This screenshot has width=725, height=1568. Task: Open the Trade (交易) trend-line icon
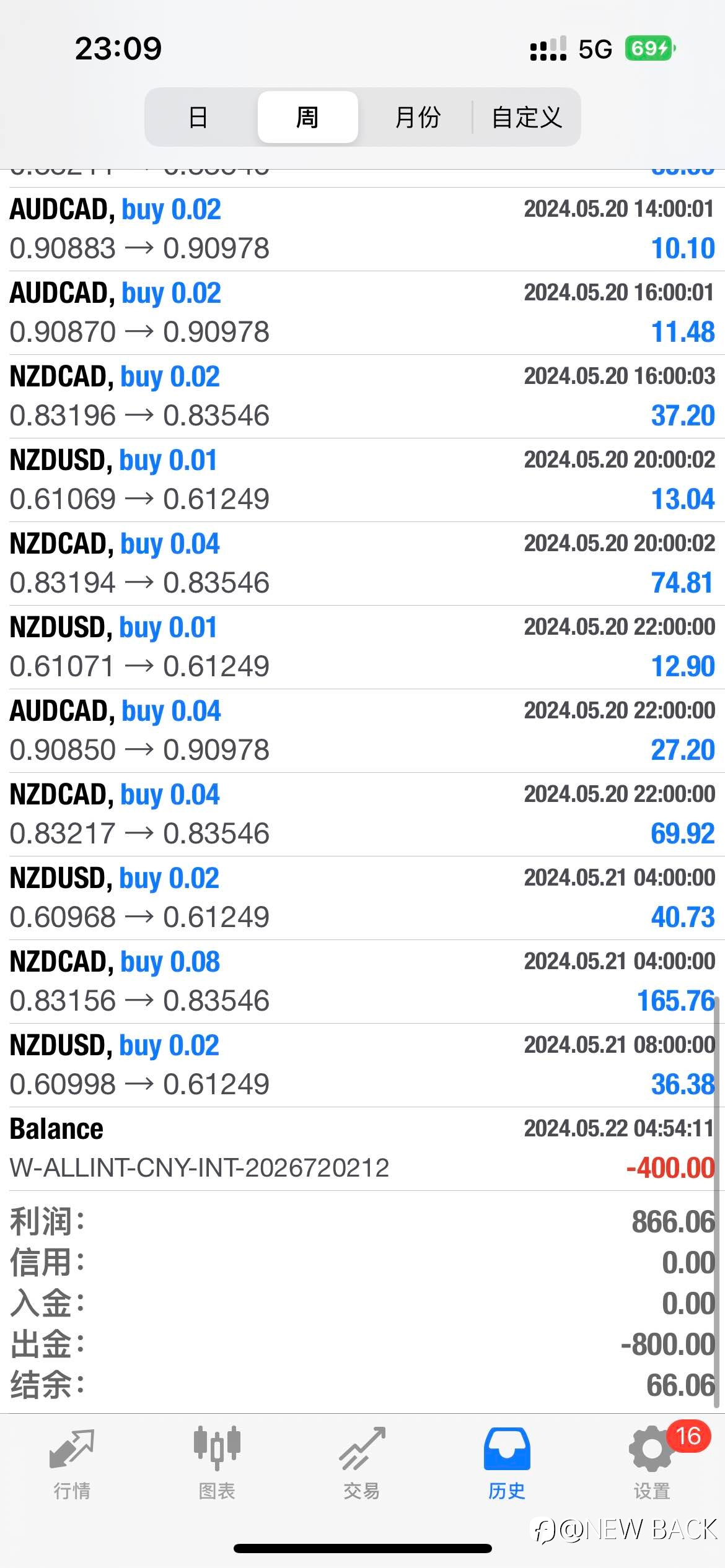point(362,1450)
